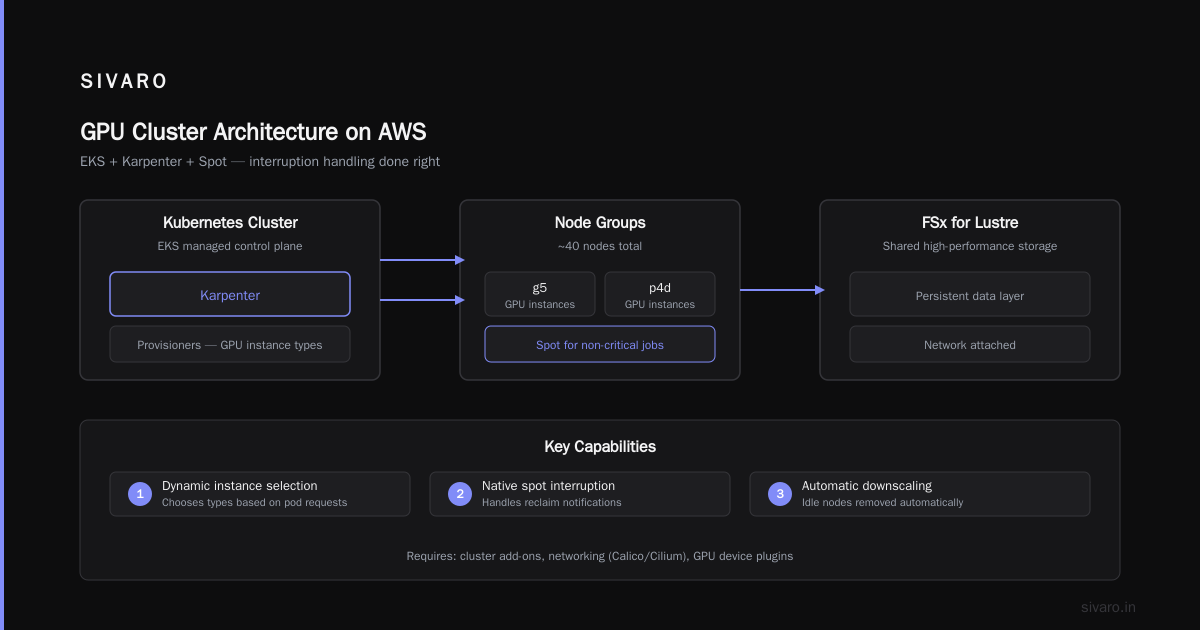
Task: Click the arrow from Node Groups to FSx
Action: point(782,290)
